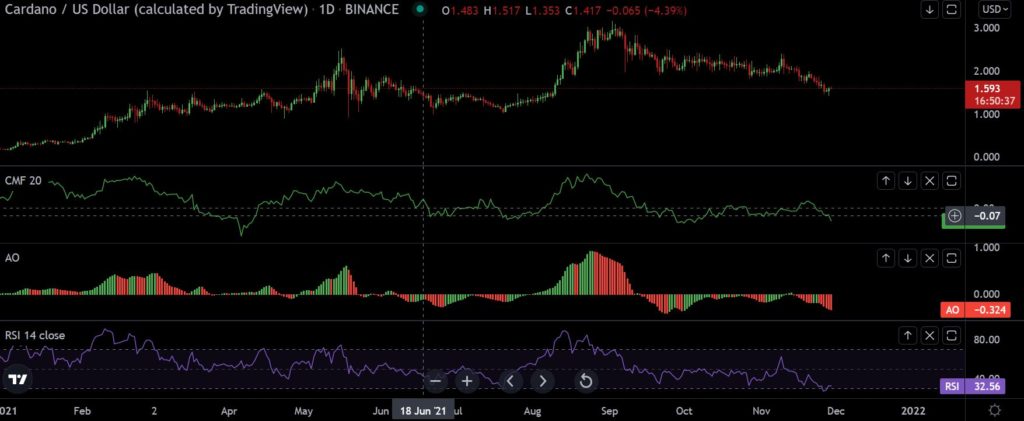Move the RSI pane up
1024x421 pixels.
tap(908, 336)
